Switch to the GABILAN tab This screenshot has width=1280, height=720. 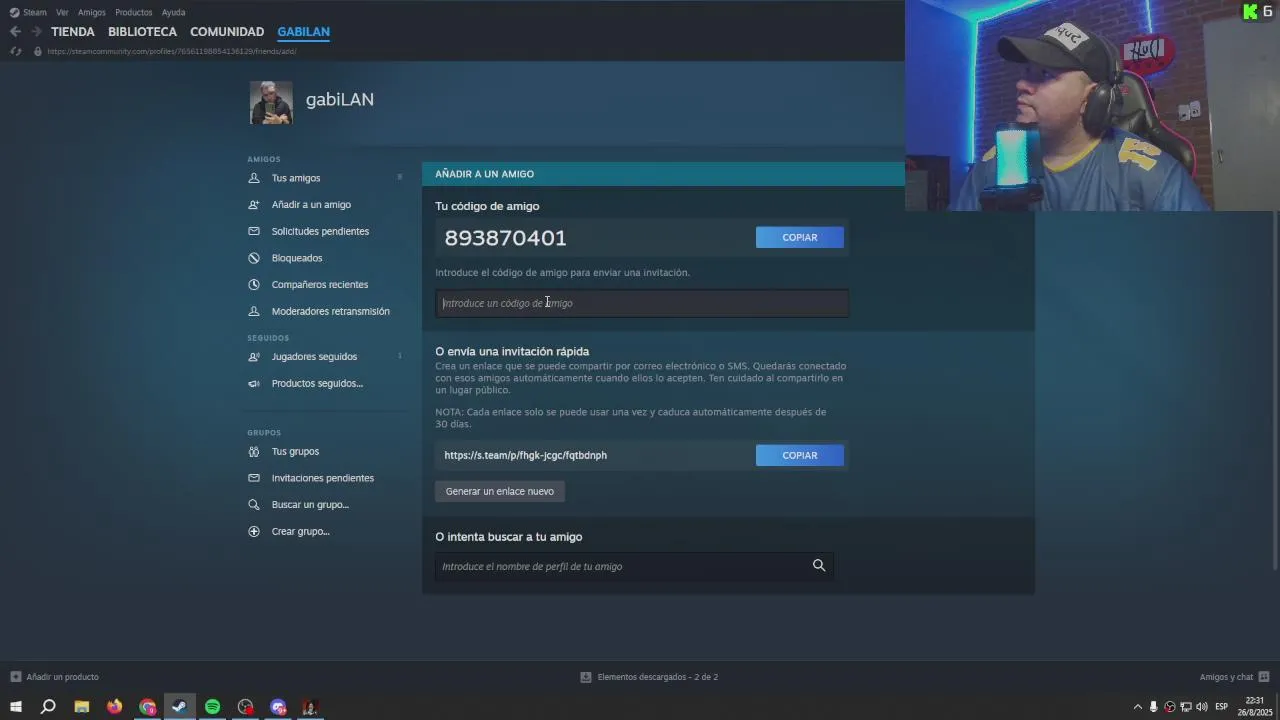(x=304, y=32)
